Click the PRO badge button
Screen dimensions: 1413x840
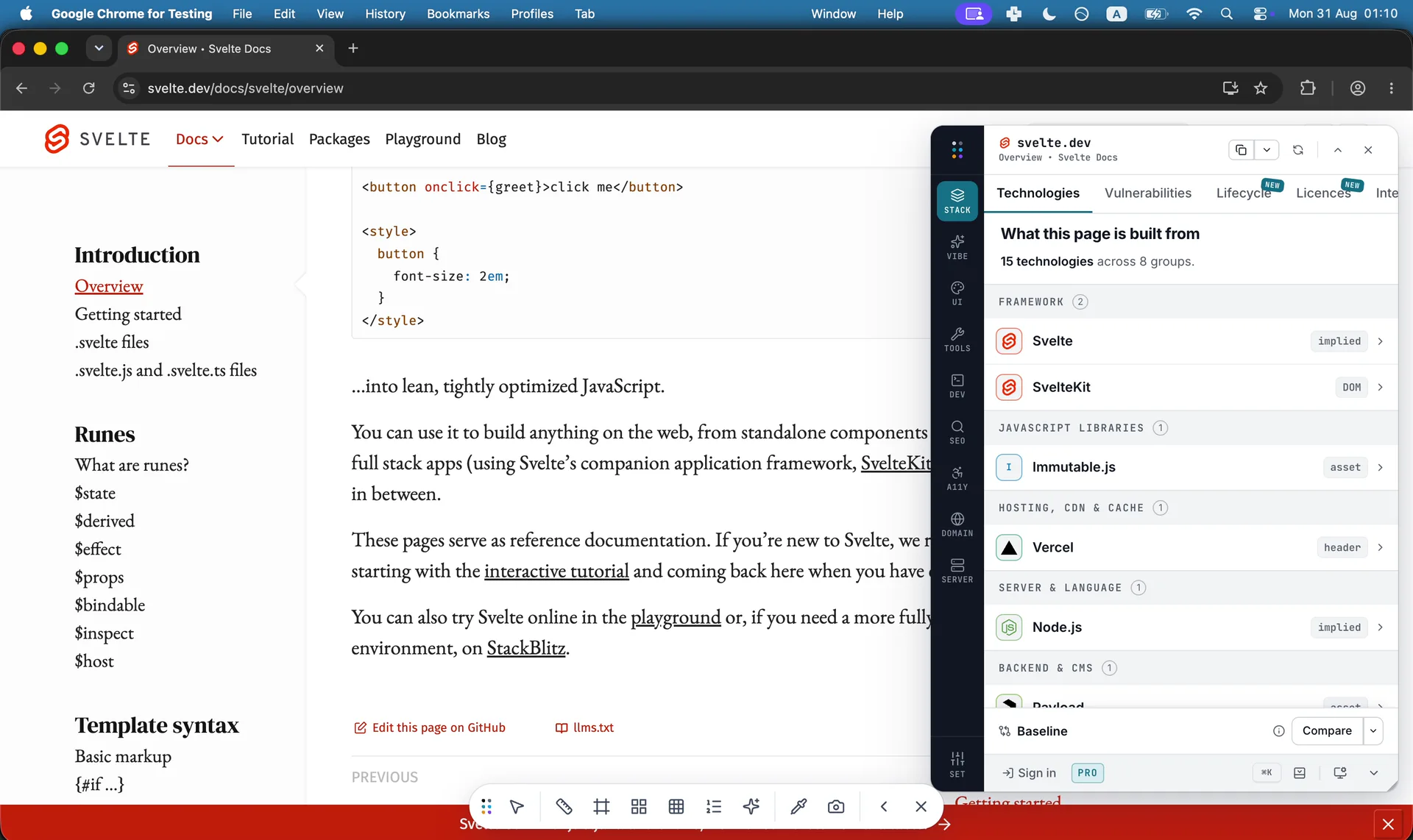pyautogui.click(x=1087, y=773)
